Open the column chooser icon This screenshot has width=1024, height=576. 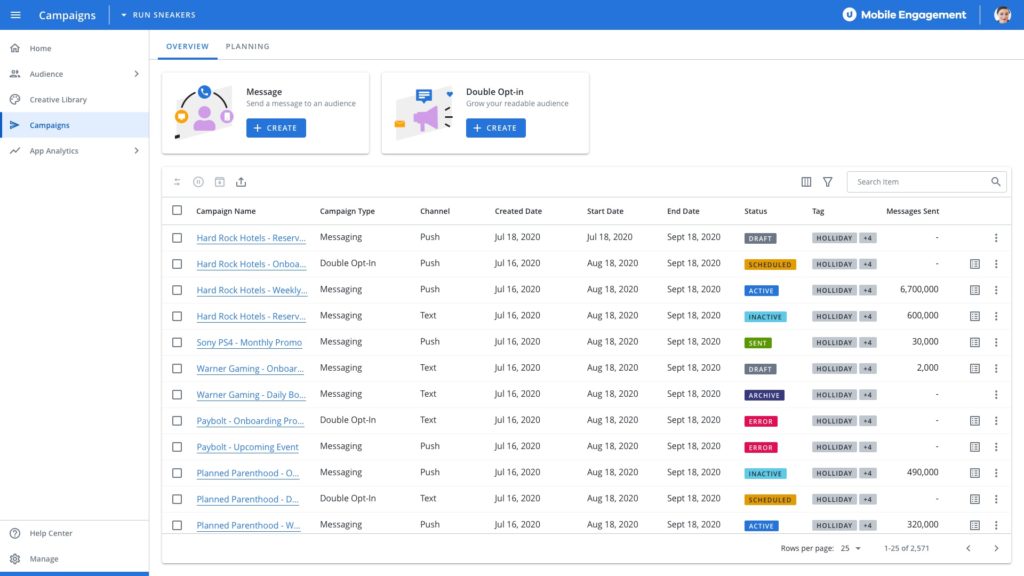(x=807, y=182)
